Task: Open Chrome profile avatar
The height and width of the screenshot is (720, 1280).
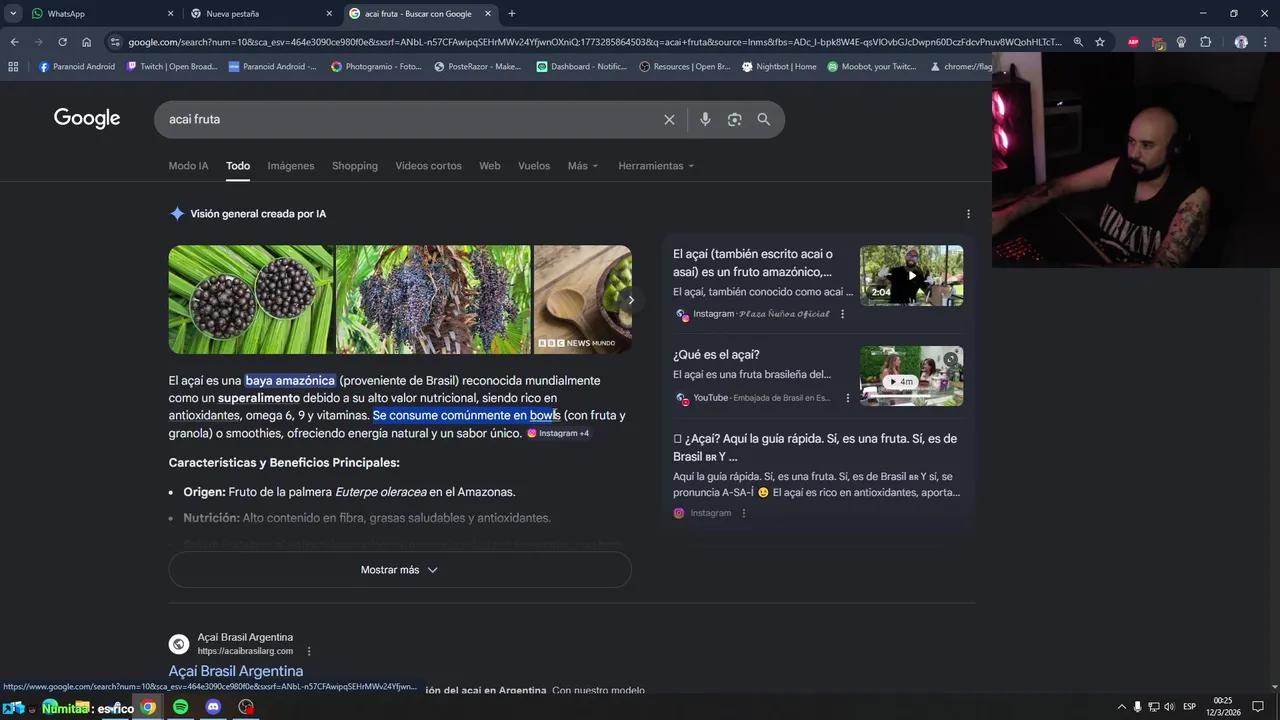Action: click(1241, 42)
